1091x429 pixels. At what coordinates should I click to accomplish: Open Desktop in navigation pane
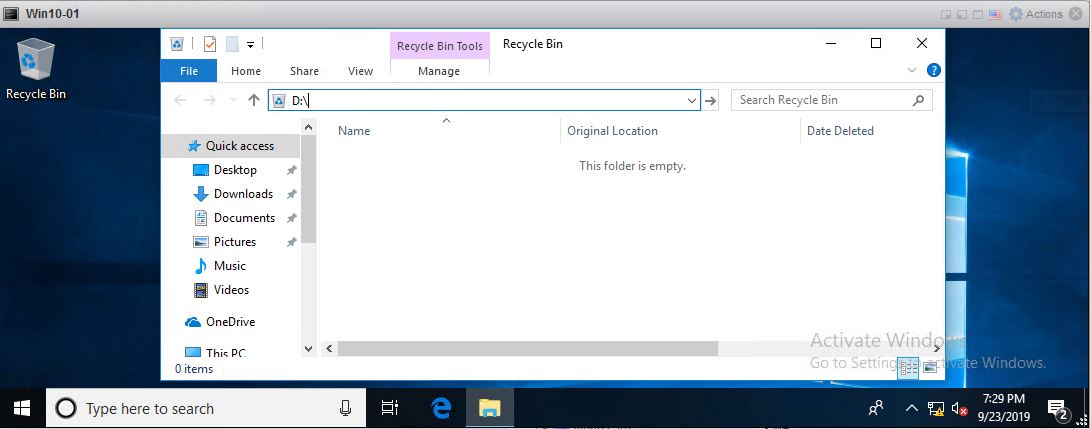[235, 170]
